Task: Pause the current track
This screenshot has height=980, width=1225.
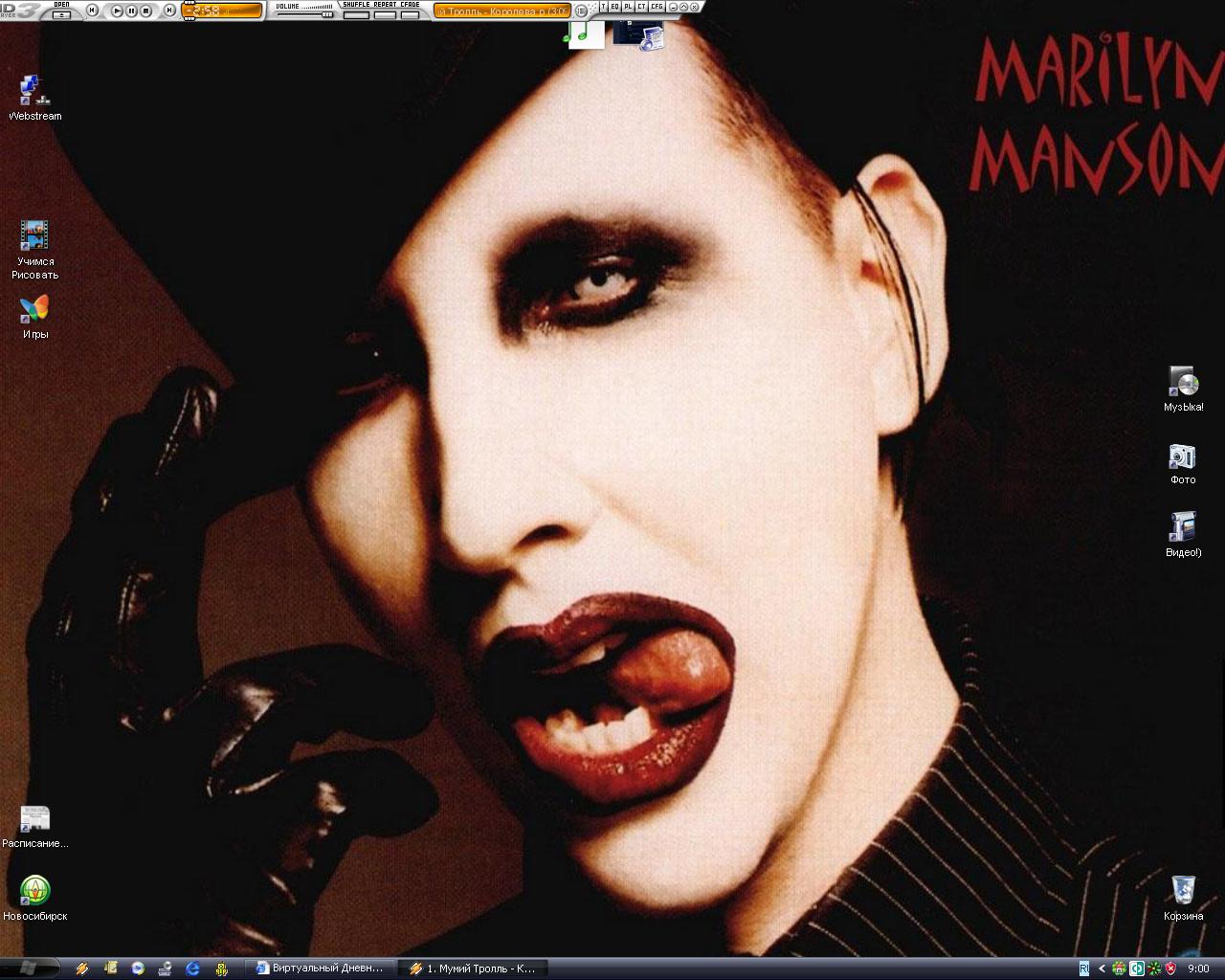Action: (131, 11)
